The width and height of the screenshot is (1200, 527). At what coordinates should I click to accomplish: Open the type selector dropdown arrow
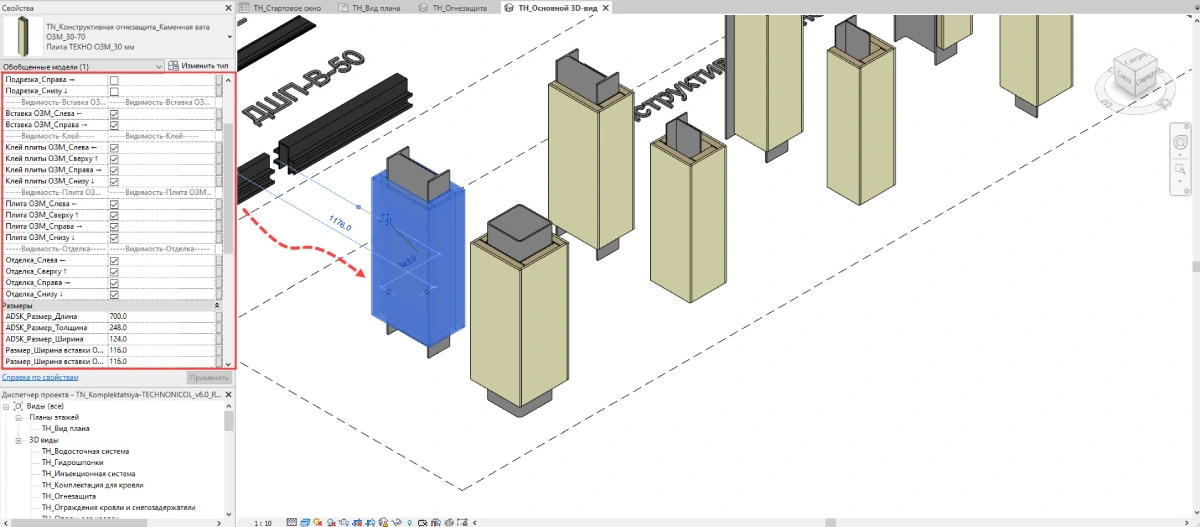coord(228,36)
